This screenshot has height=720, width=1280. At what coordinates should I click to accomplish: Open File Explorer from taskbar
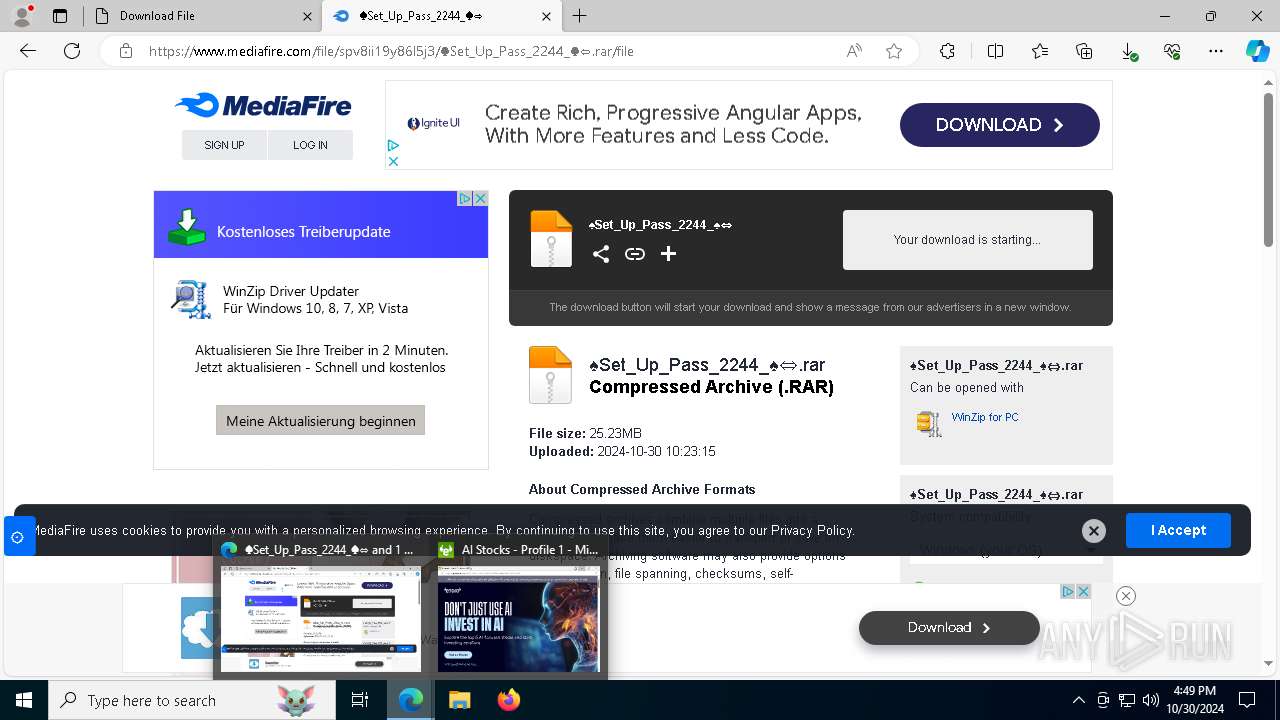click(459, 700)
